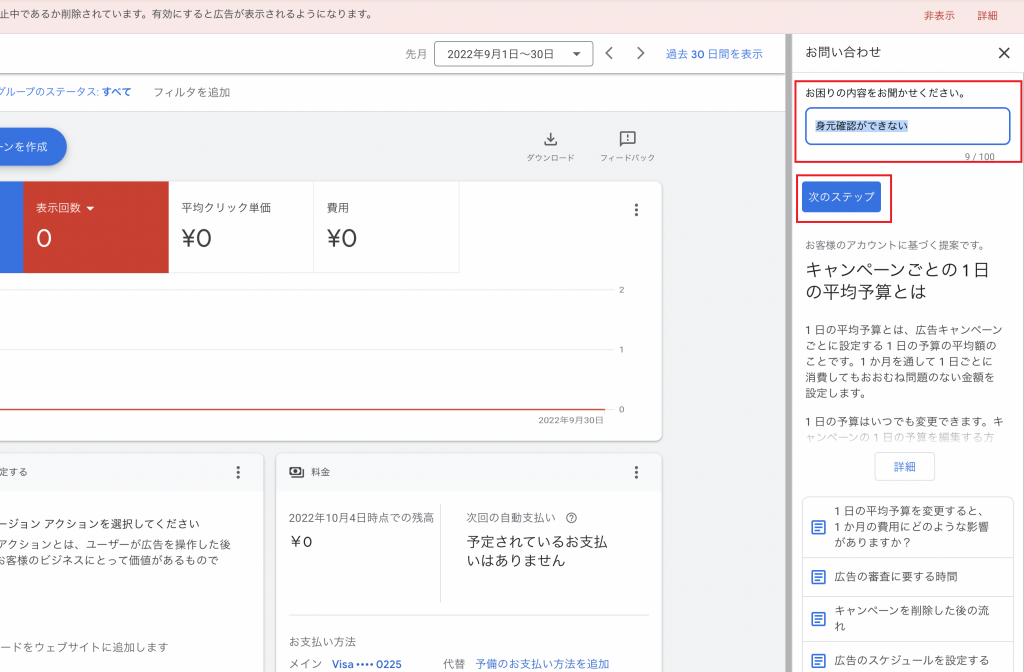Open article icon for 広告の審査に要する時間
This screenshot has width=1024, height=672.
coord(818,577)
